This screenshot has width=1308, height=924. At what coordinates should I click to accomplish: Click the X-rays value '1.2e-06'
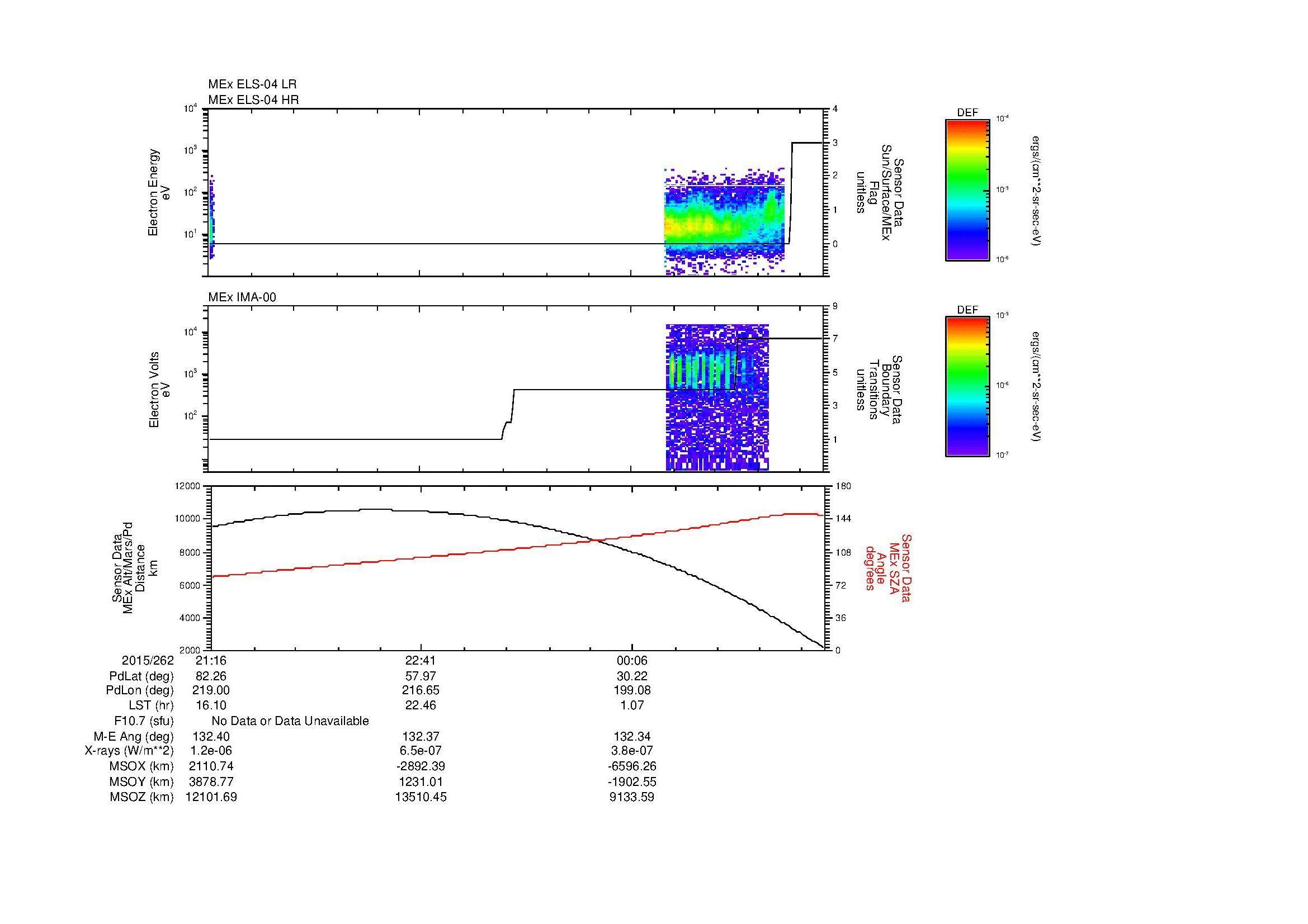pyautogui.click(x=211, y=751)
